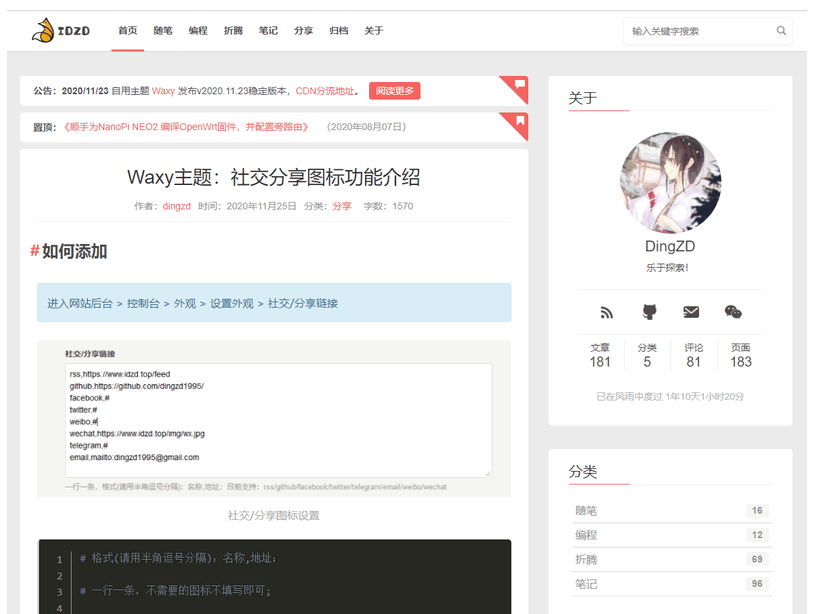The width and height of the screenshot is (820, 614).
Task: Click the 分享 category link under title
Action: point(342,206)
